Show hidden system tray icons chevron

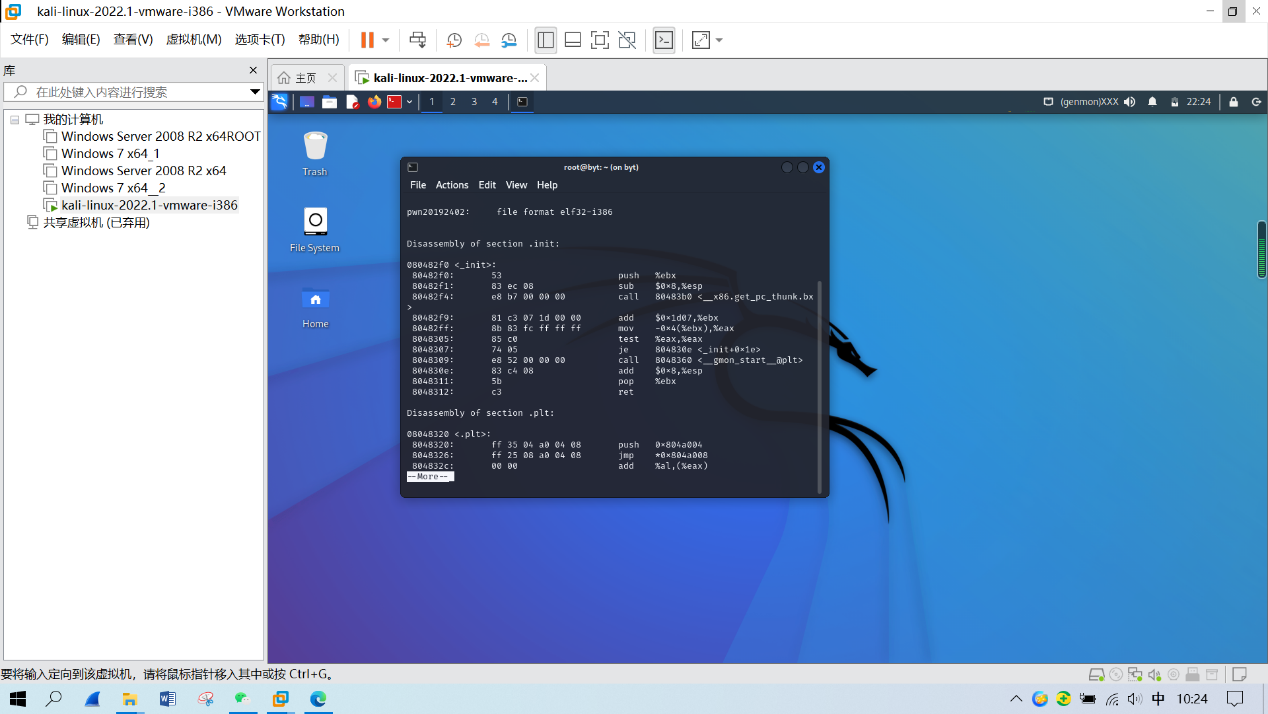coord(1016,699)
